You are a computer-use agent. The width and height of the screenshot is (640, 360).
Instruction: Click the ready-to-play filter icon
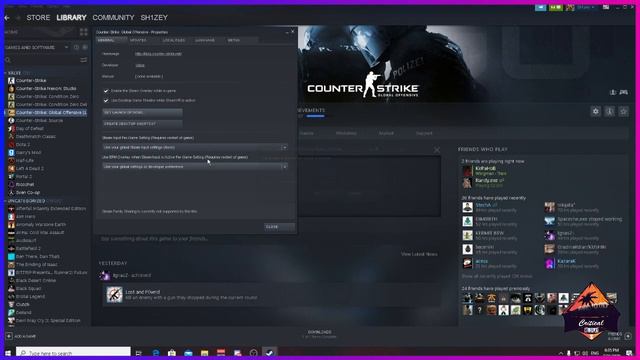[84, 47]
